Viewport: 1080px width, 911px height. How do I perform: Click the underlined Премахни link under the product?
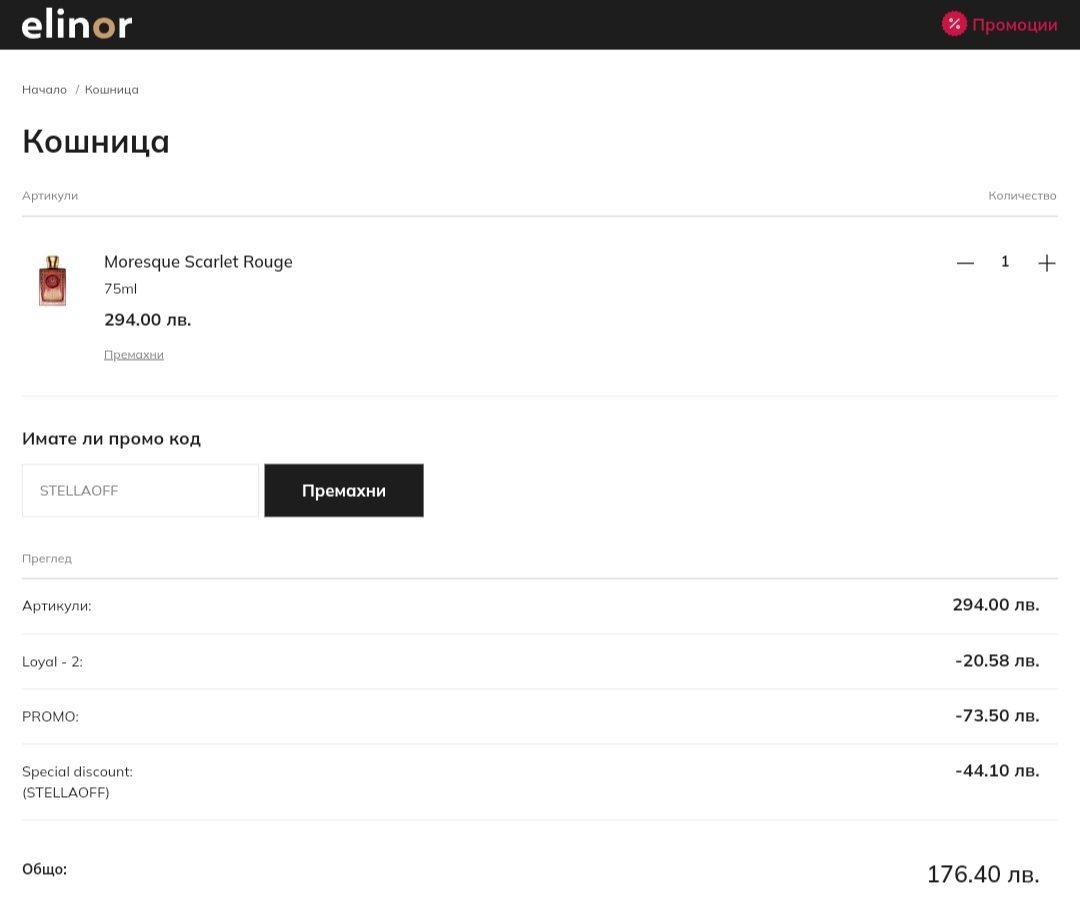134,355
